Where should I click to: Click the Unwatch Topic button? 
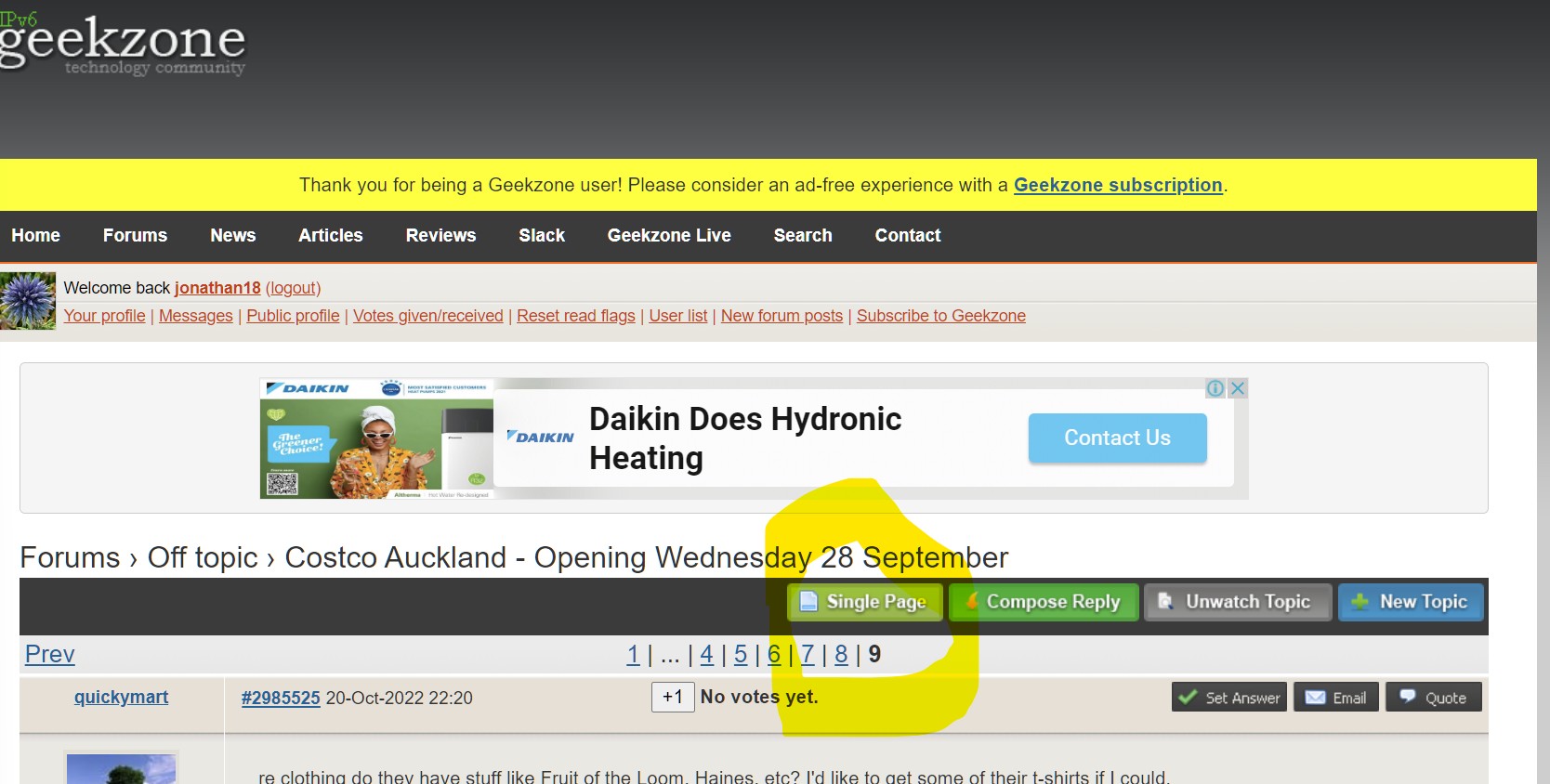point(1238,602)
